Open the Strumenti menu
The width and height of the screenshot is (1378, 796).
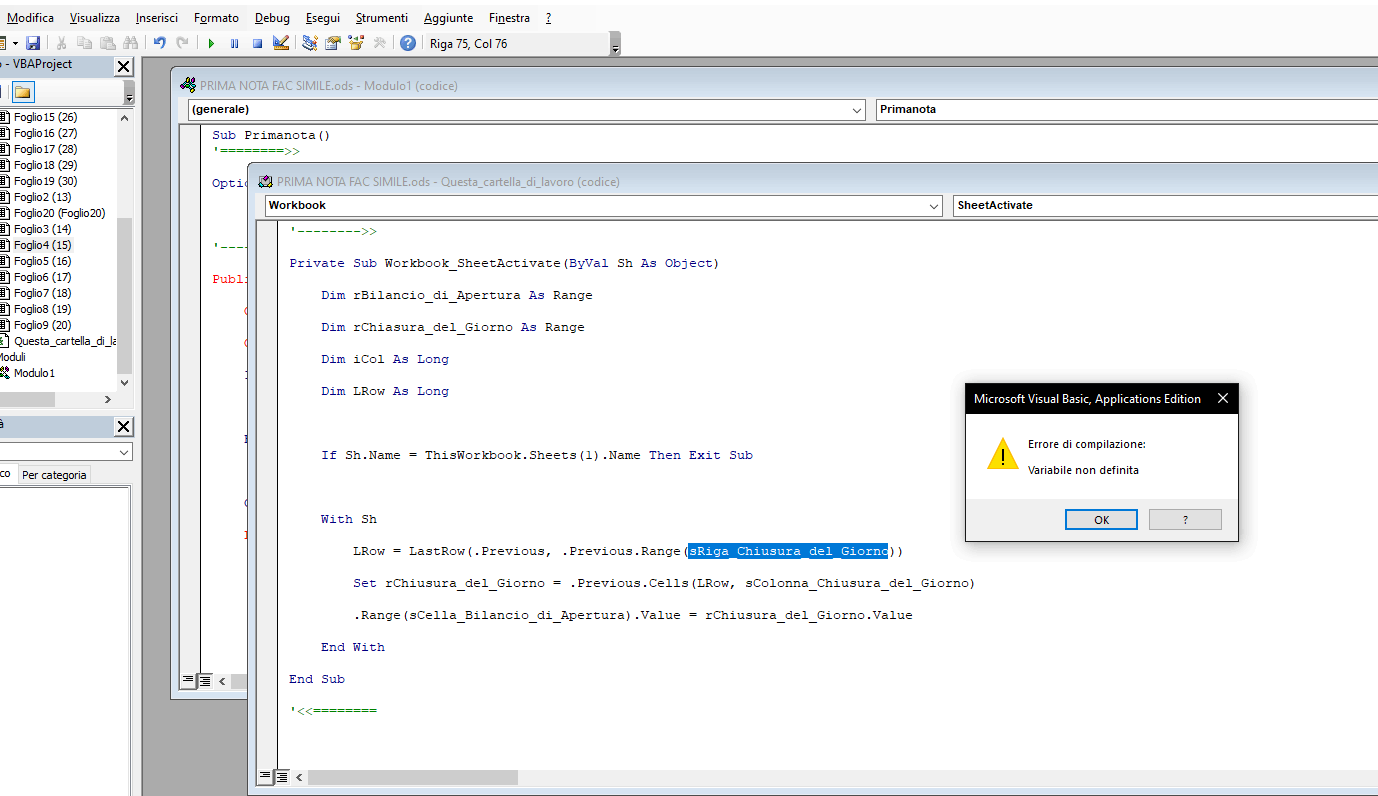[x=381, y=18]
